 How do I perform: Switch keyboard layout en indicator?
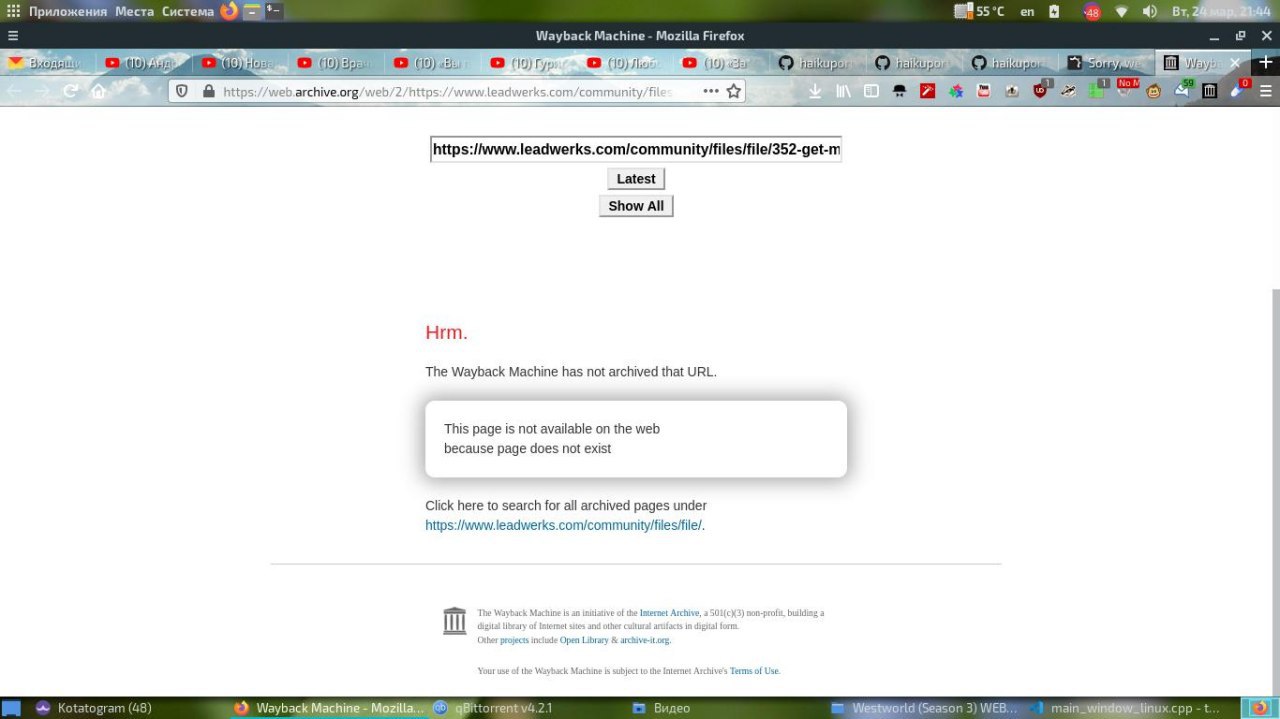[x=1027, y=11]
